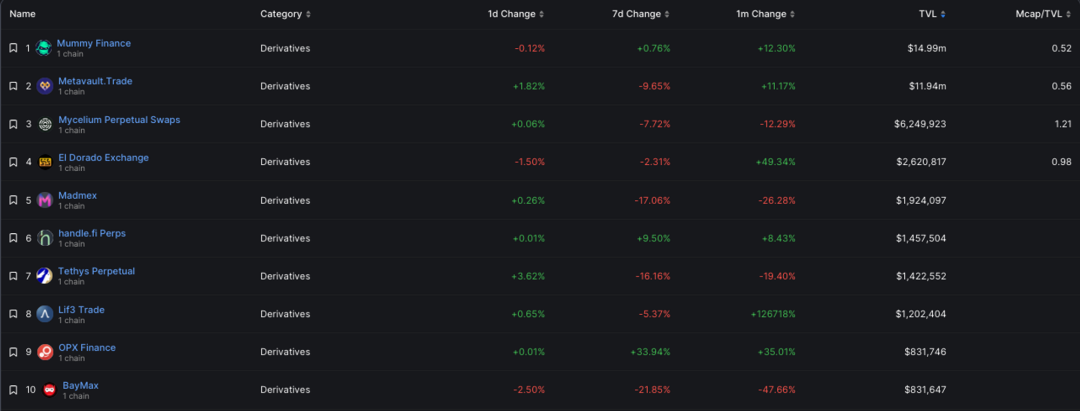
Task: Open the Metavault.Trade protocol link
Action: 95,81
